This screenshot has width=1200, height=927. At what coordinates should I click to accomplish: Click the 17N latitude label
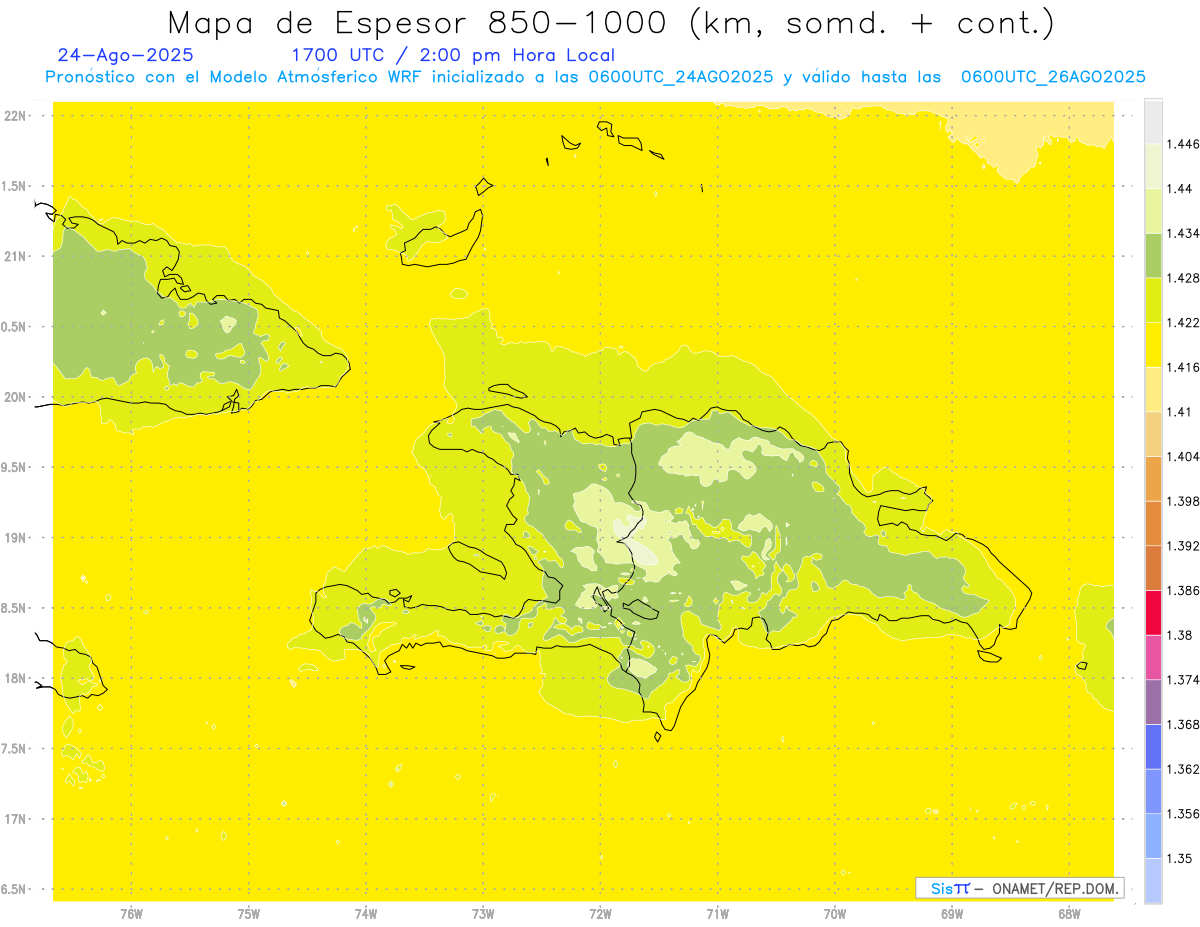17,819
